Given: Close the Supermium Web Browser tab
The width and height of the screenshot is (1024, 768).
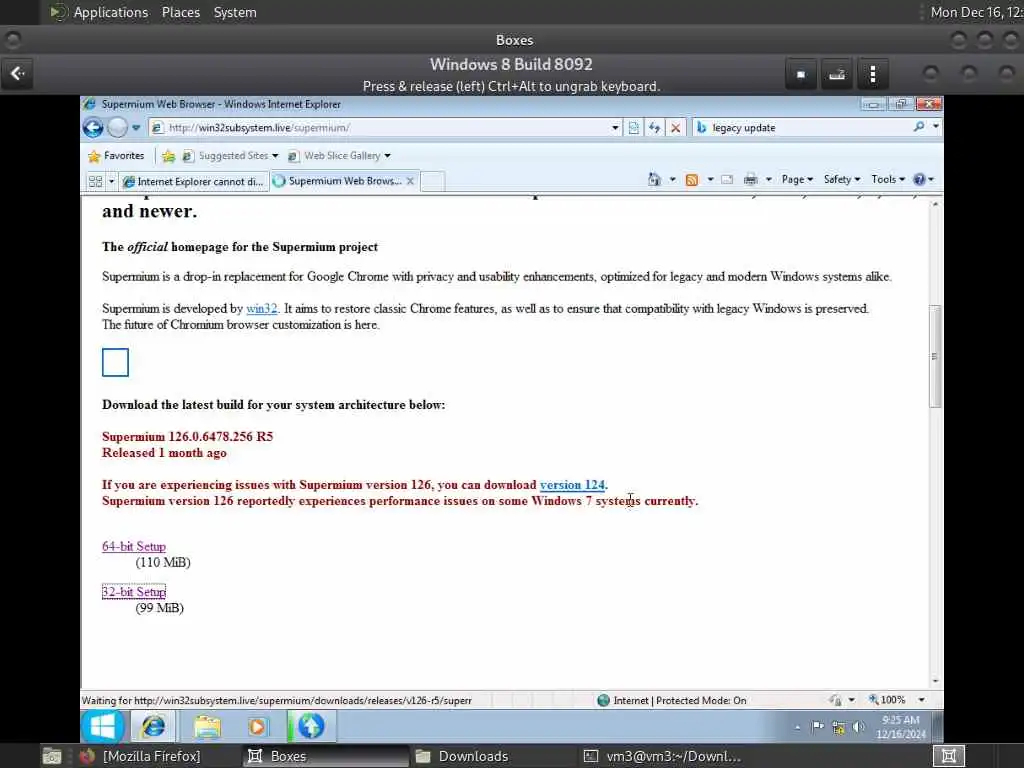Looking at the screenshot, I should [x=410, y=181].
